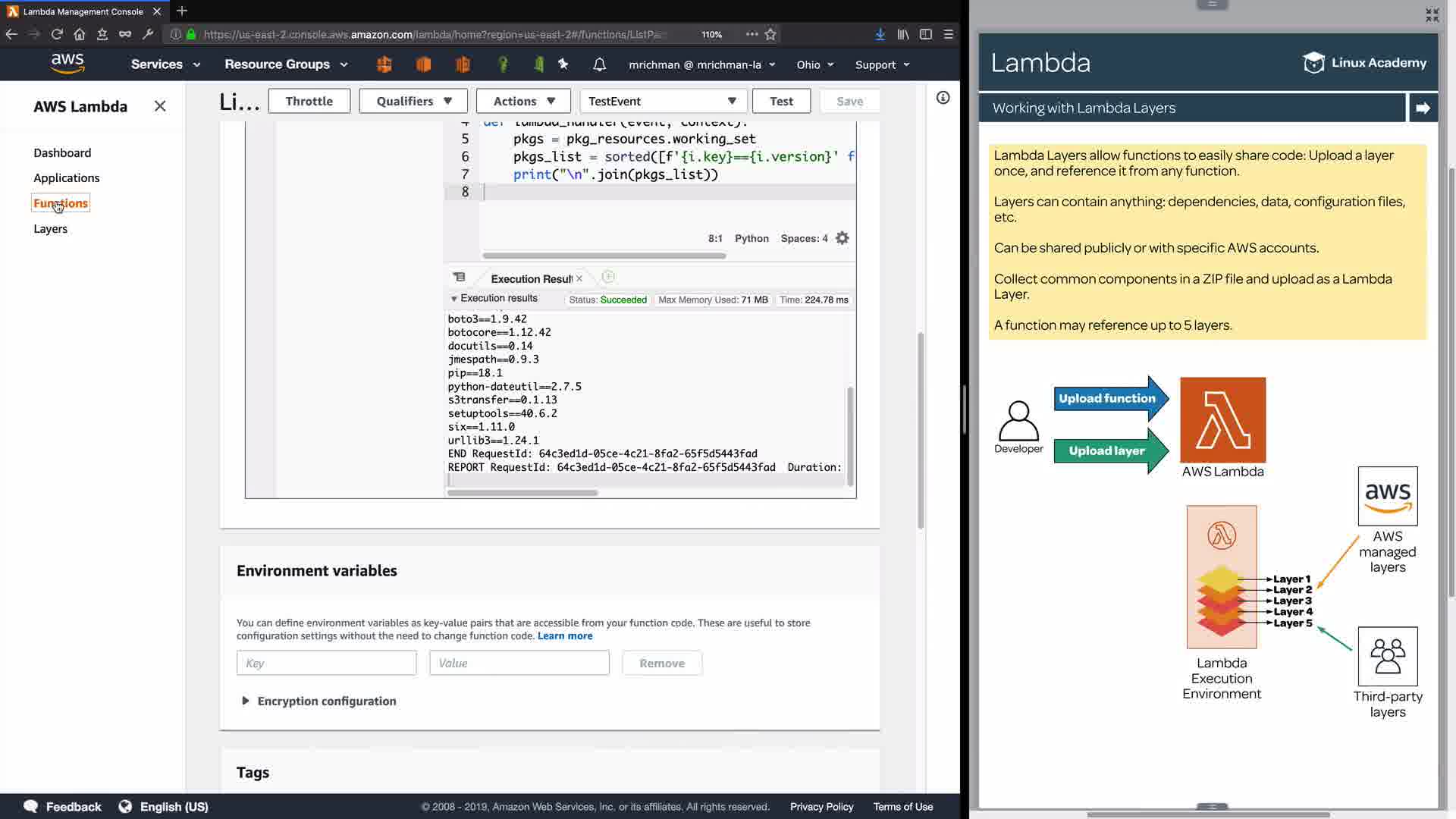Click the info circle icon

[943, 98]
